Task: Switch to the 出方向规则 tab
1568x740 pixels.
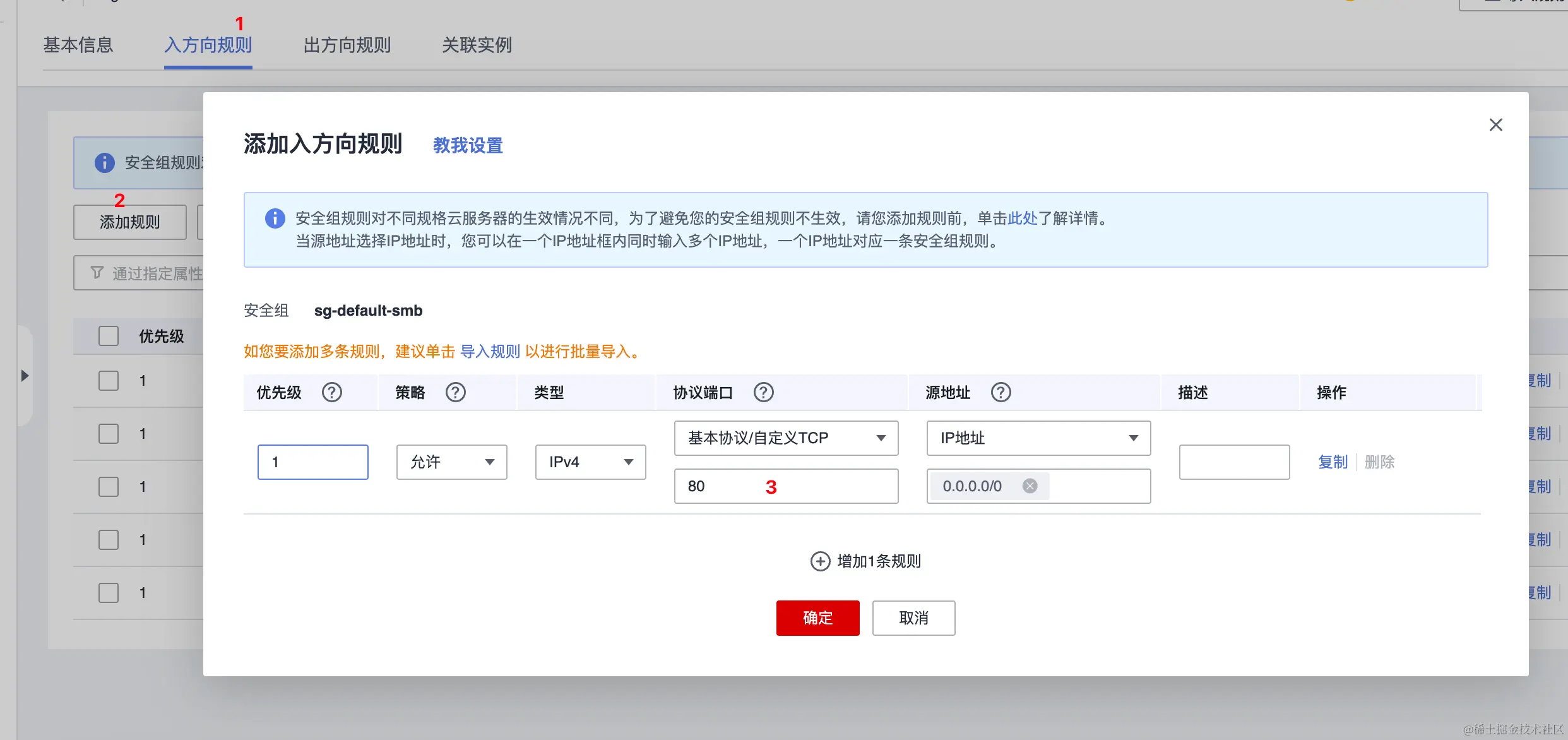Action: [x=347, y=45]
